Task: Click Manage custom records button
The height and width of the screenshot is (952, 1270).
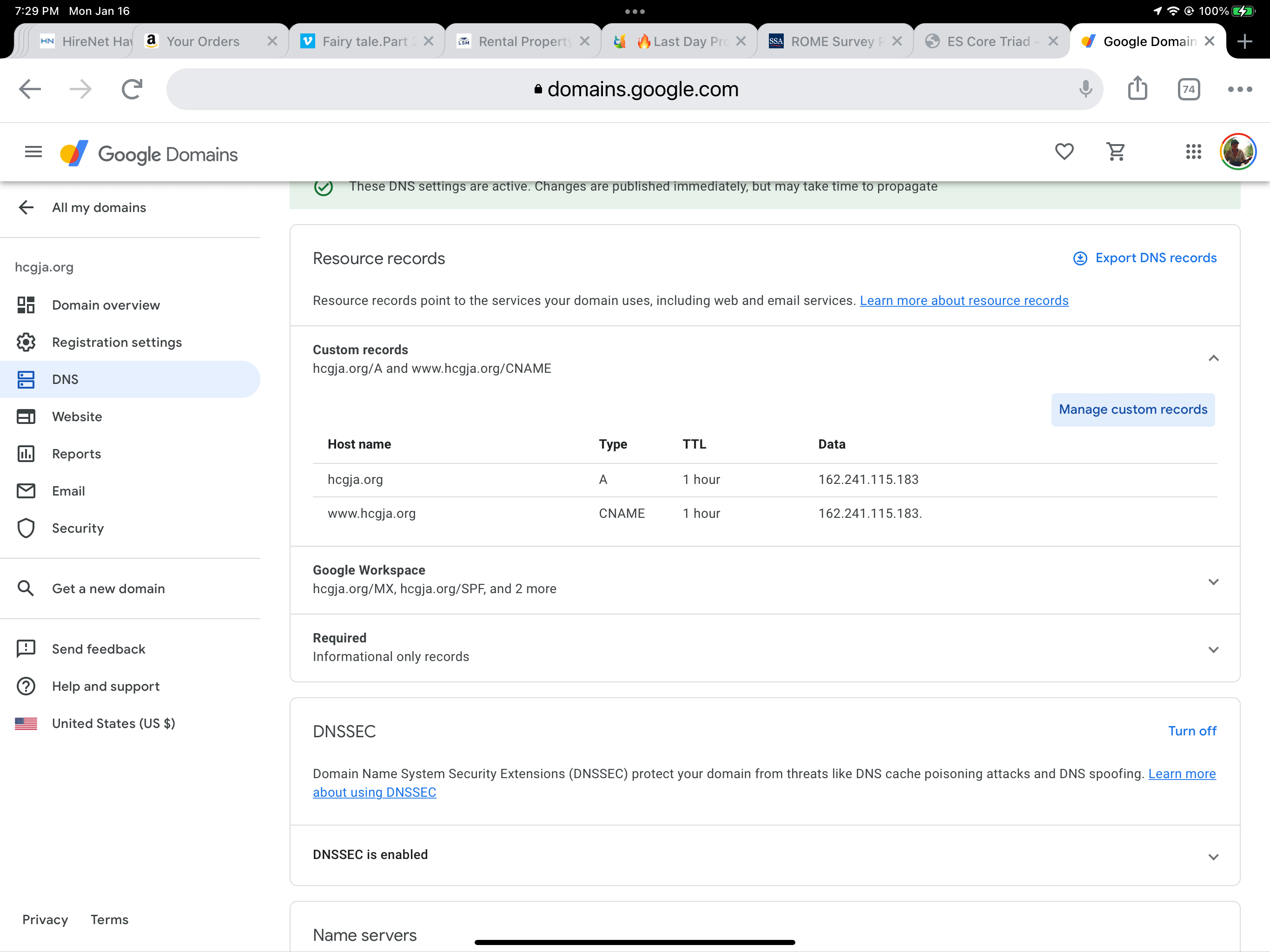Action: 1133,410
